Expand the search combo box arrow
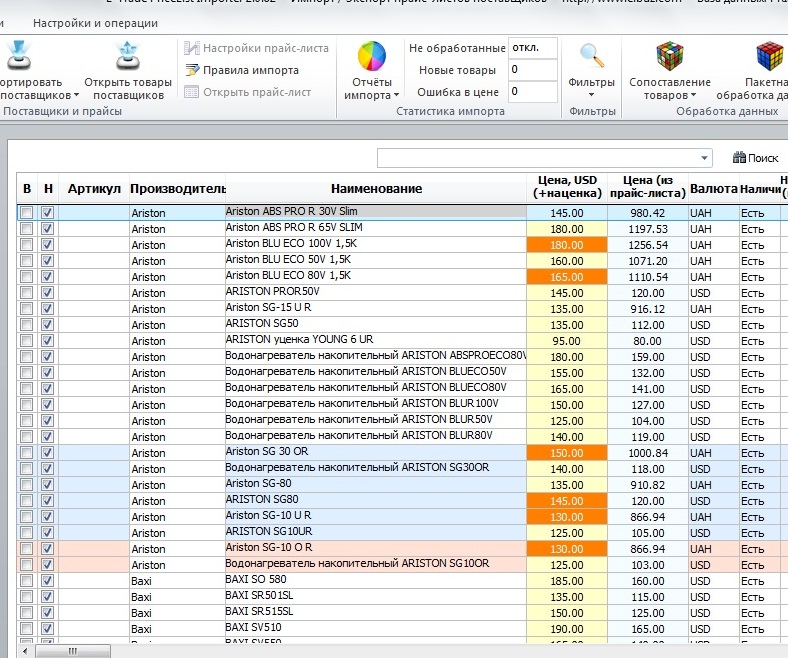This screenshot has height=658, width=788. (x=705, y=158)
